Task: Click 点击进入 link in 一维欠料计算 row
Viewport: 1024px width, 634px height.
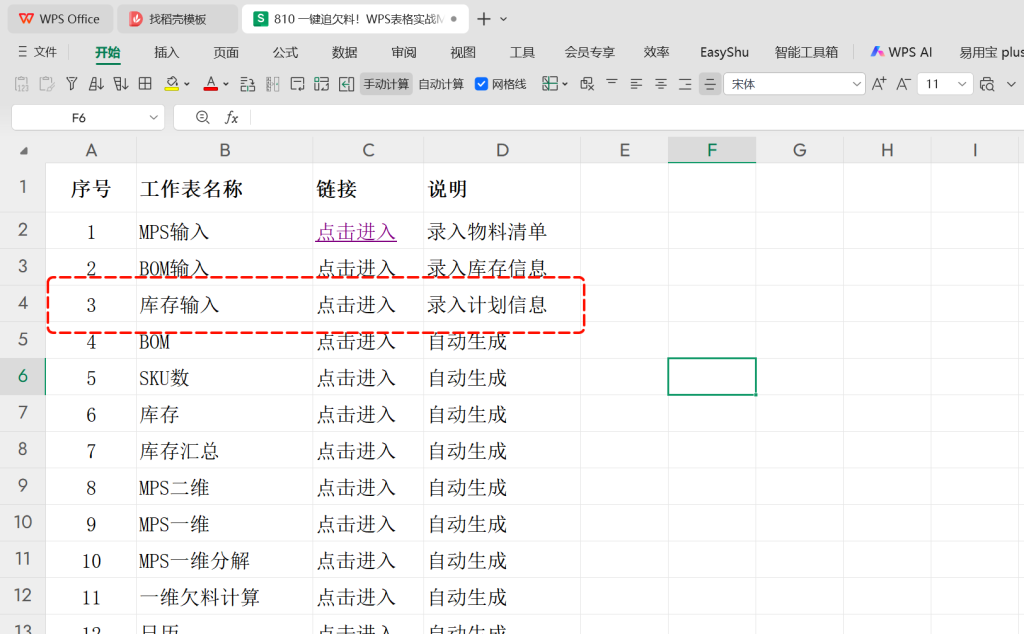Action: pos(356,597)
